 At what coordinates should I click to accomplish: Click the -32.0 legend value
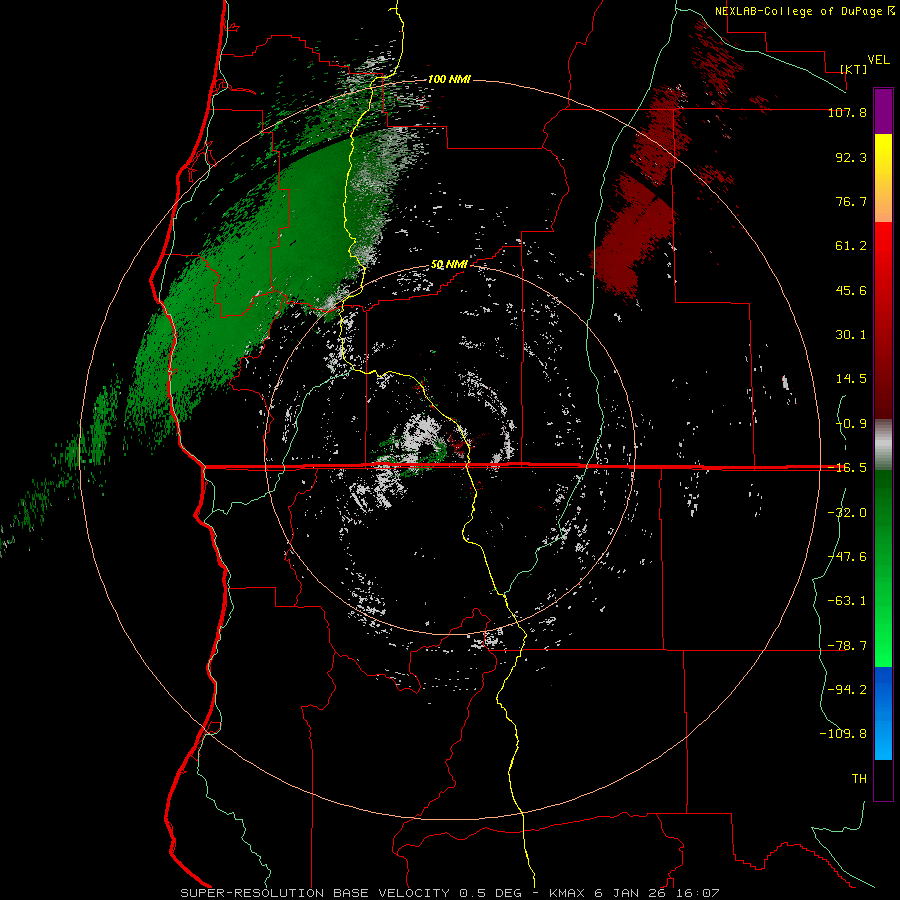[847, 513]
